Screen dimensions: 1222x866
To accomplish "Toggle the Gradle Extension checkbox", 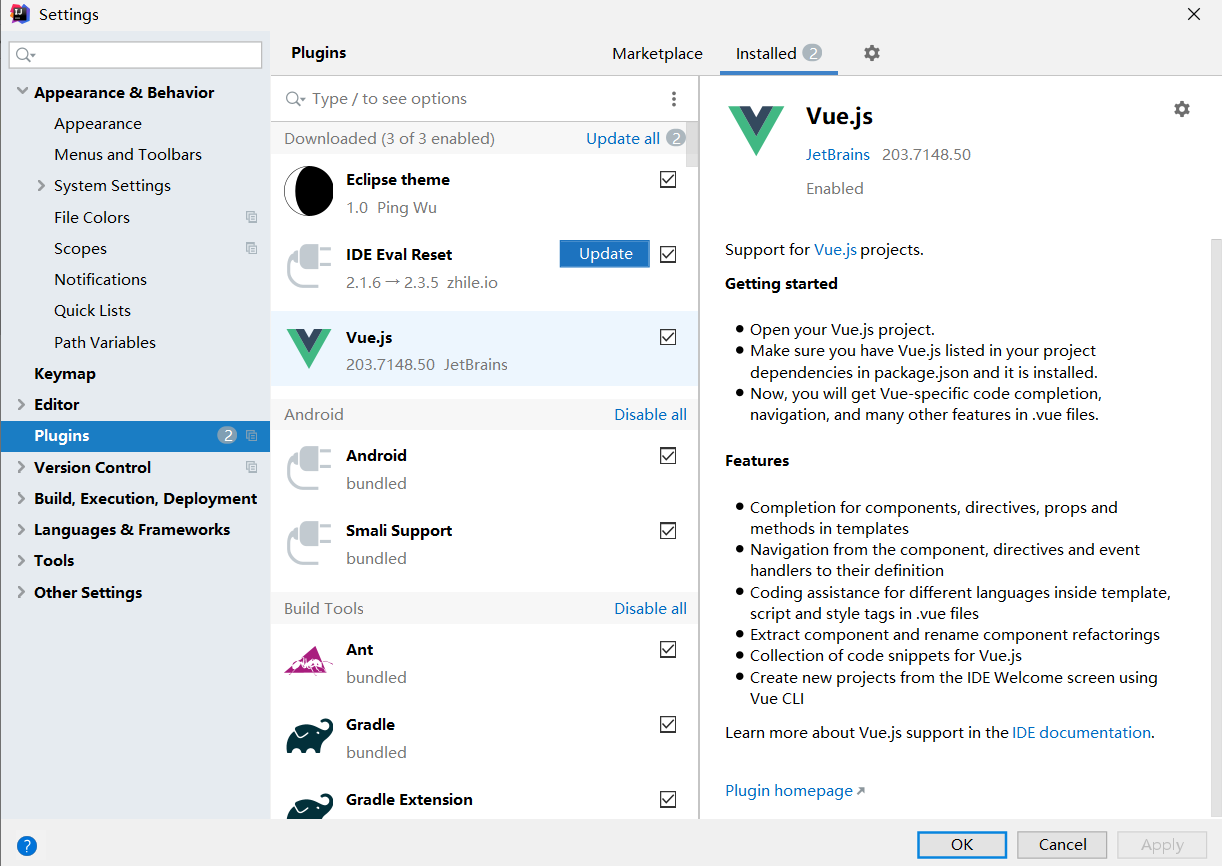I will pos(668,799).
